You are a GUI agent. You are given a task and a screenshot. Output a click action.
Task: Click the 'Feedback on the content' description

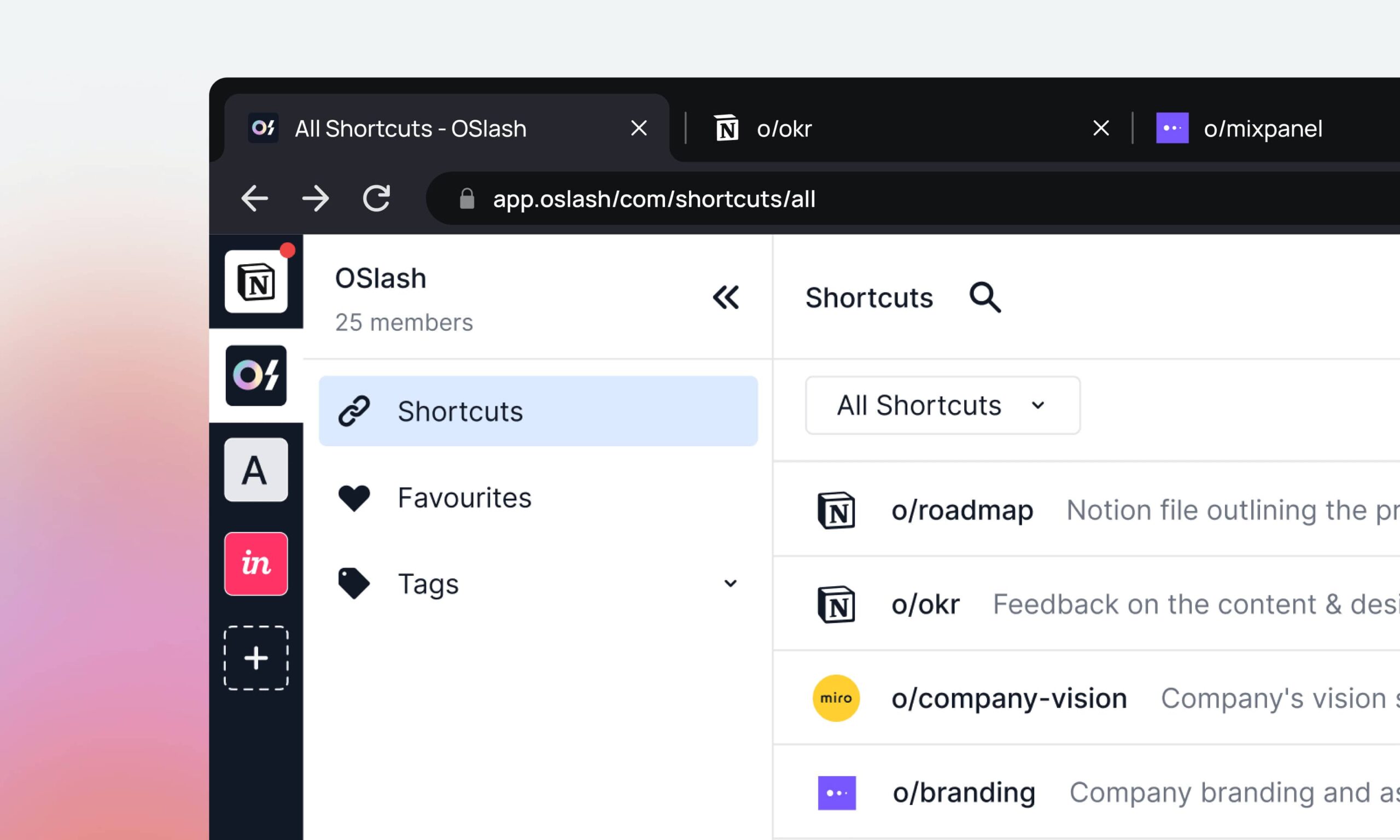[x=1196, y=604]
